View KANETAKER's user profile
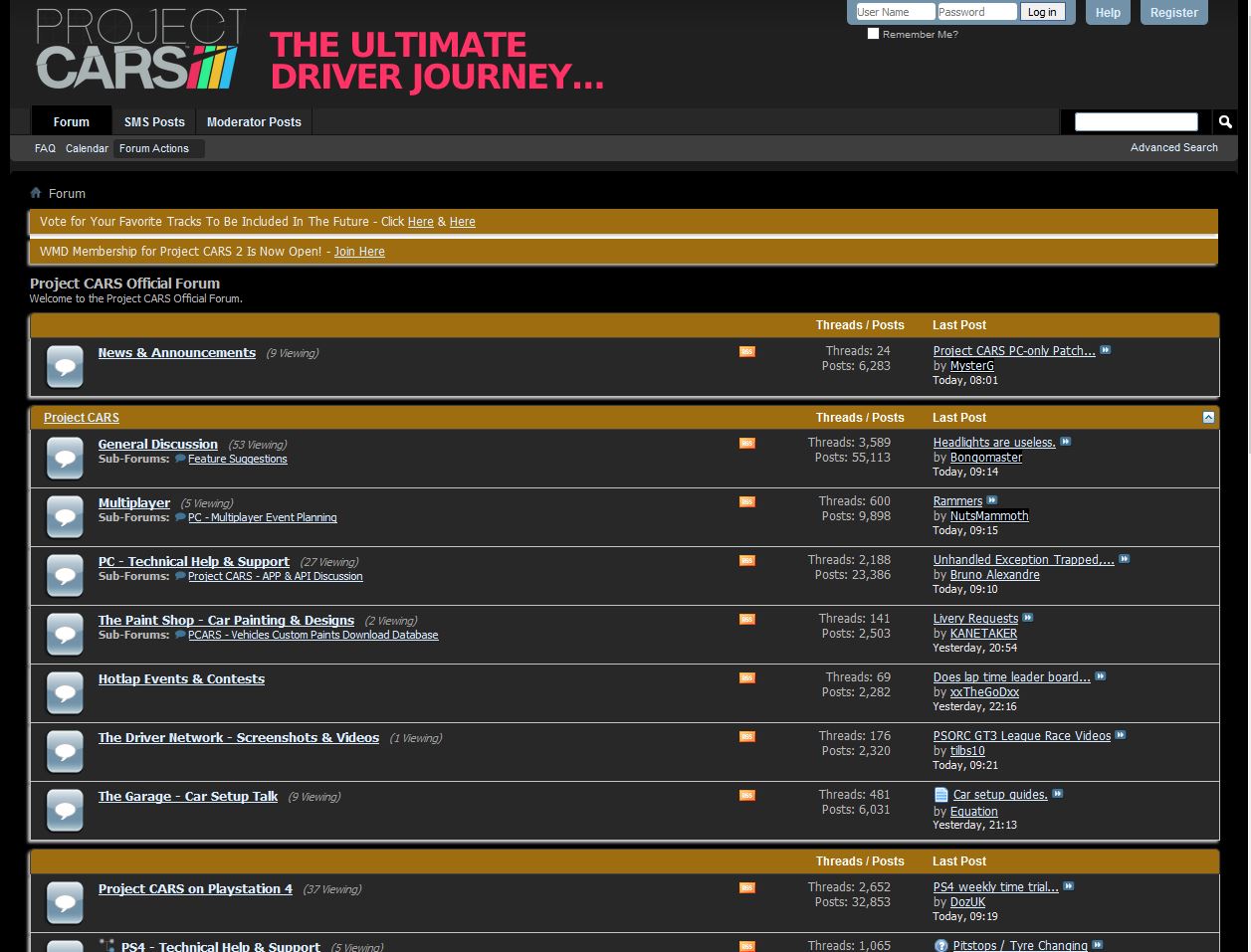 coord(983,634)
